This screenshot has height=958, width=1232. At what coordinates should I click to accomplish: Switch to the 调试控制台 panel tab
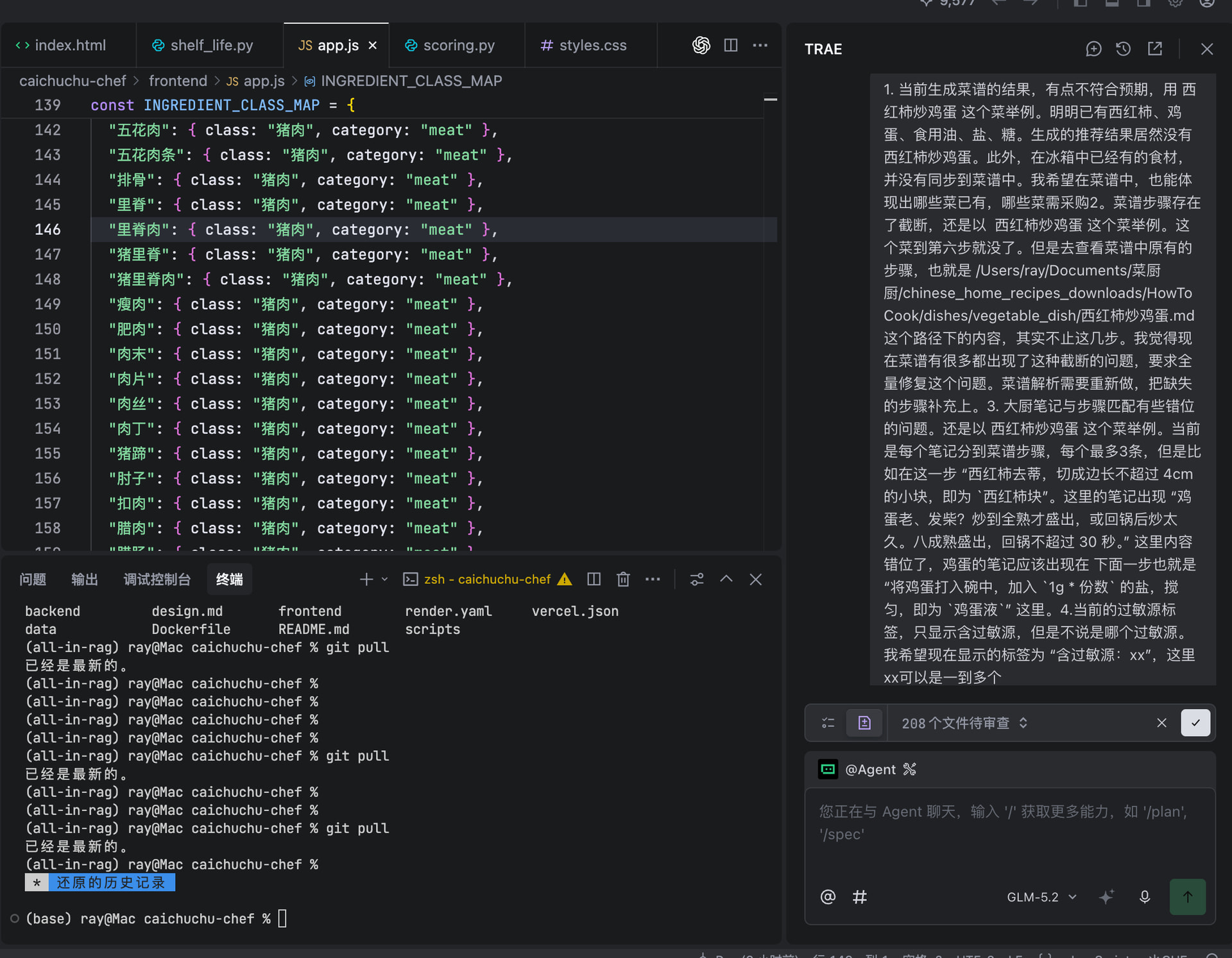pos(157,579)
